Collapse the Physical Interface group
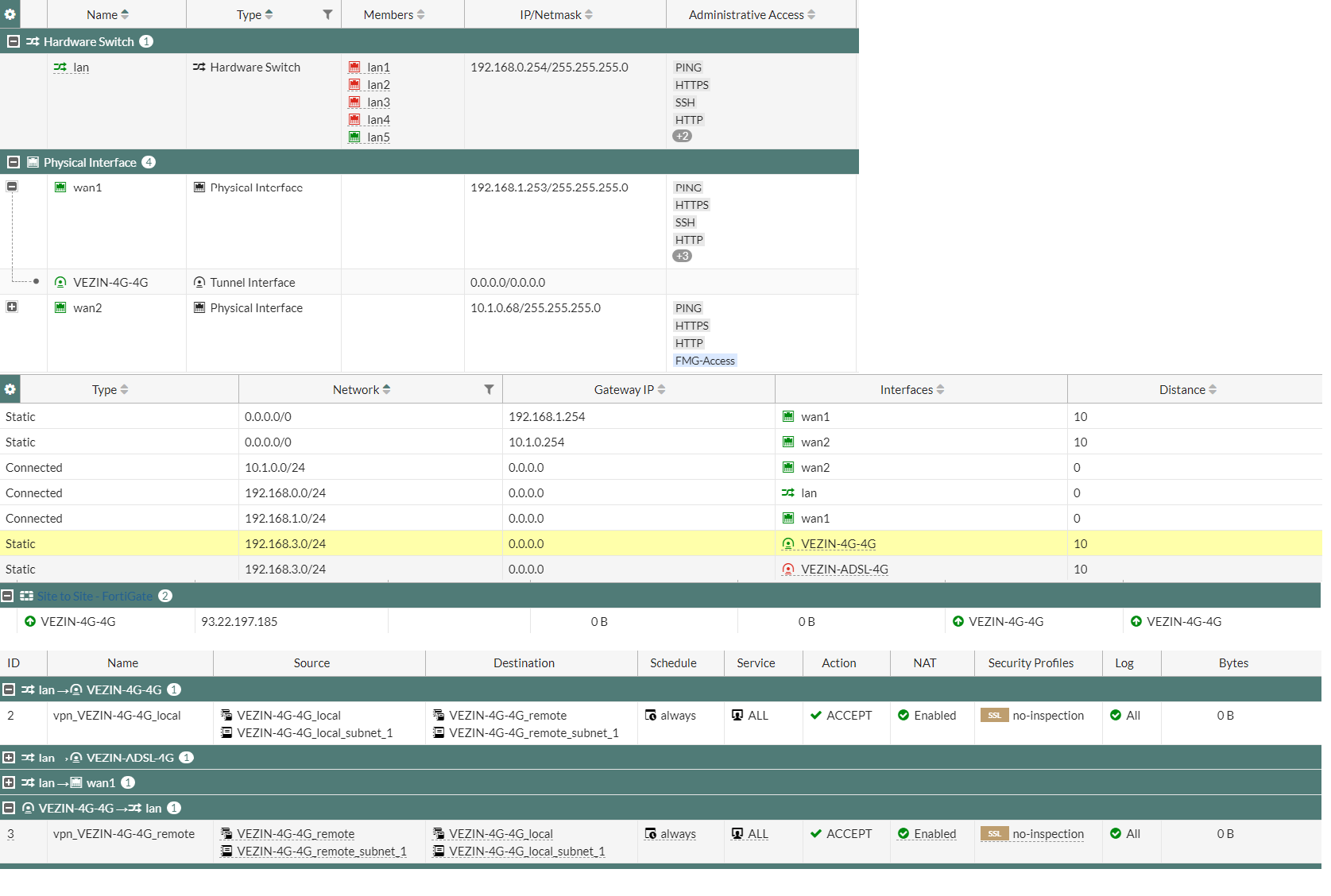The width and height of the screenshot is (1331, 896). 13,162
